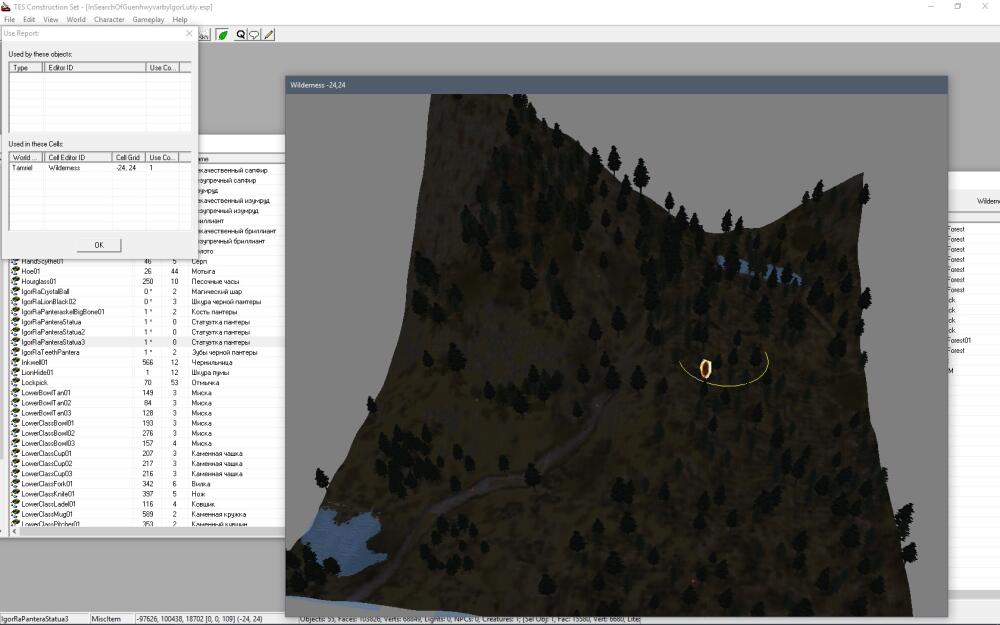Close the Use Report dialog

(189, 33)
